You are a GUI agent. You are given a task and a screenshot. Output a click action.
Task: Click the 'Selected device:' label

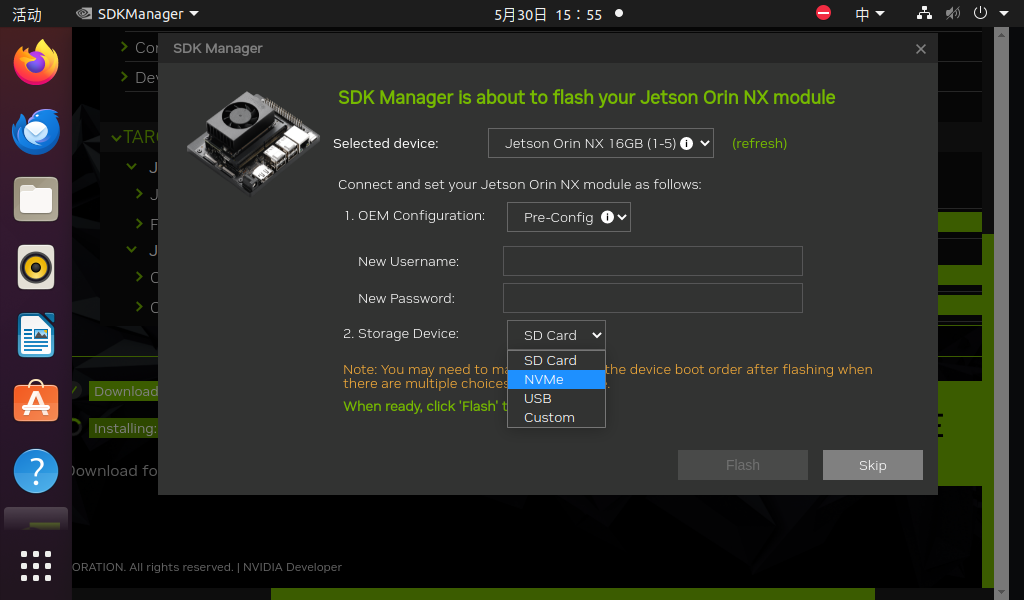385,144
